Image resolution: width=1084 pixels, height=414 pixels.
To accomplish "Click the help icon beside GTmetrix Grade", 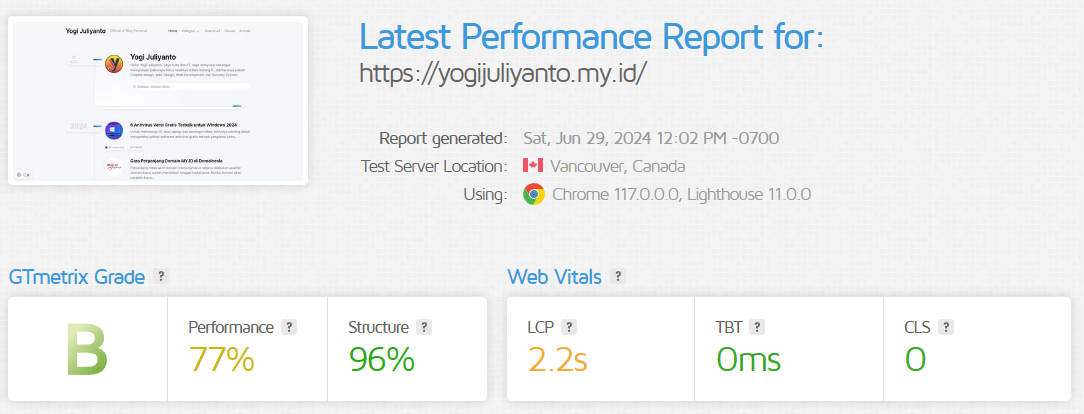I will (x=160, y=276).
